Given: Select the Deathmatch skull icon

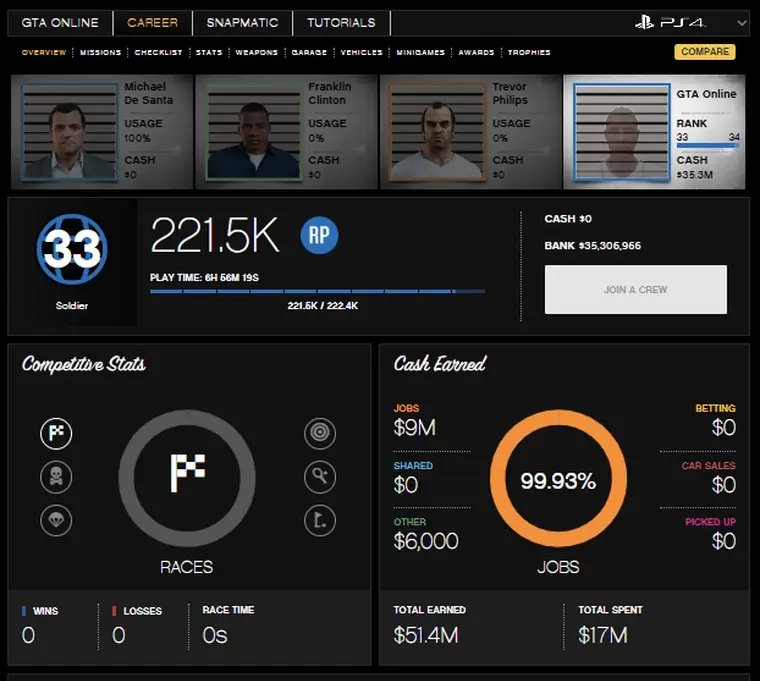Looking at the screenshot, I should click(x=56, y=477).
